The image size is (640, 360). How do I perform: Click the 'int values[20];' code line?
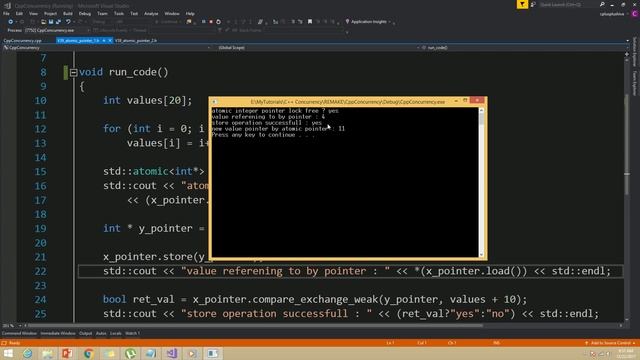[x=147, y=100]
